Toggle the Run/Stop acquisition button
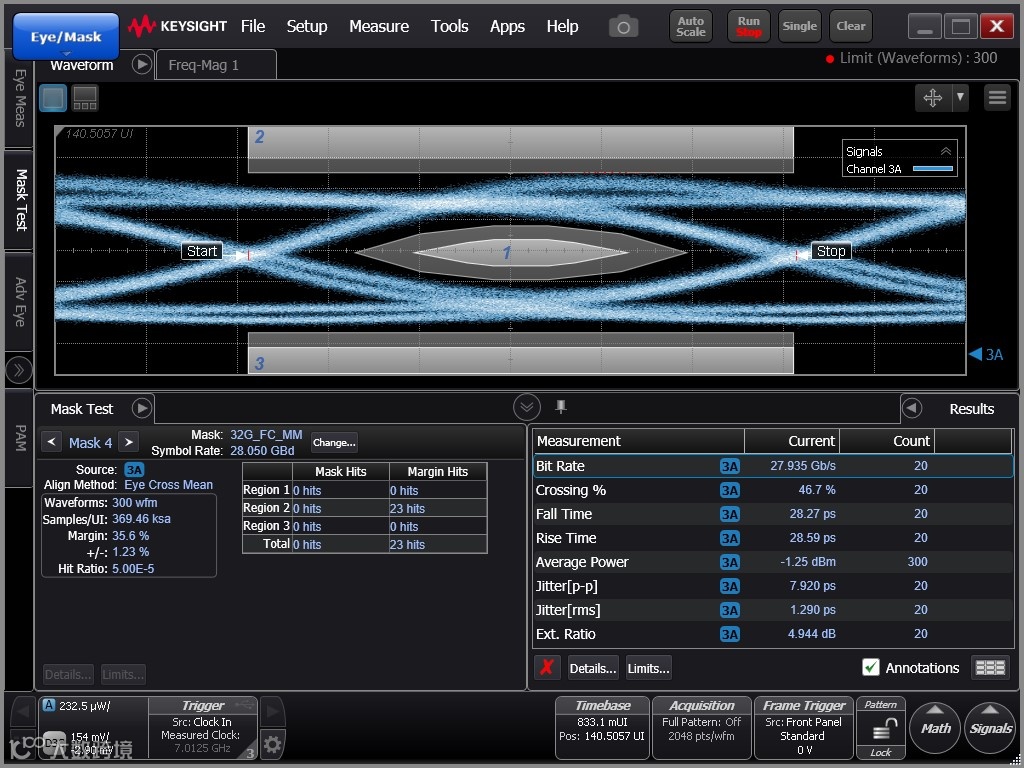 point(749,26)
